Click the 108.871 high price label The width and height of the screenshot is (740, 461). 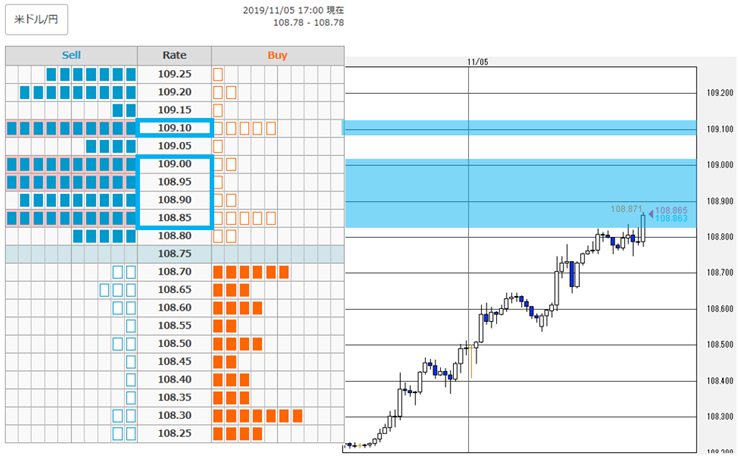tap(626, 209)
